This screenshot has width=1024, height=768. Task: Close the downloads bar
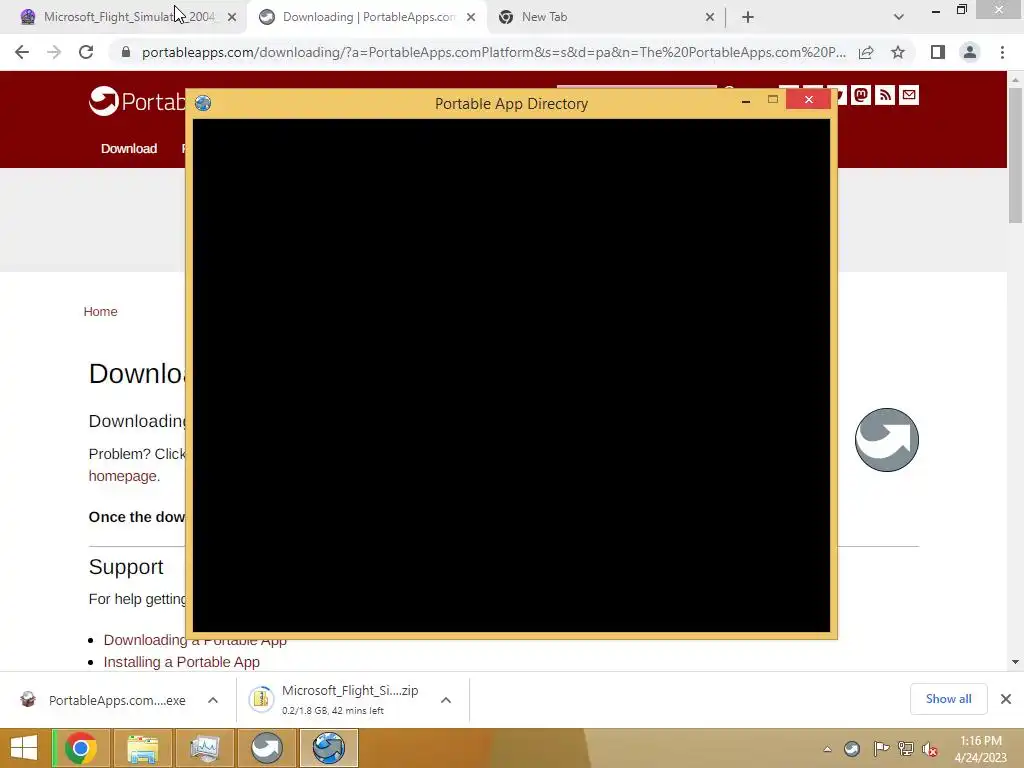[x=1006, y=699]
